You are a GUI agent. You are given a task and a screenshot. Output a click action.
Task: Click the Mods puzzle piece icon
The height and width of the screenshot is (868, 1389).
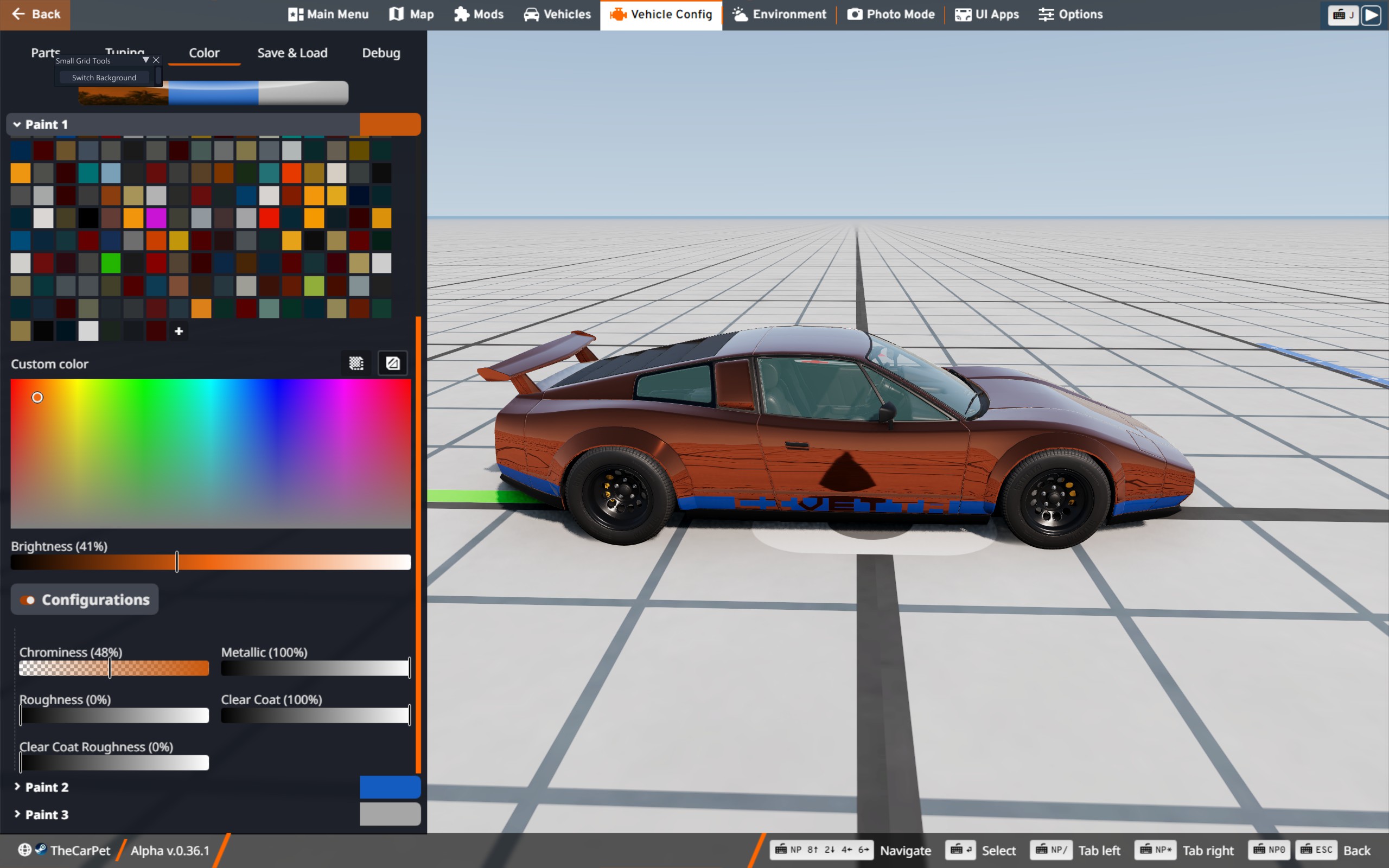[462, 14]
